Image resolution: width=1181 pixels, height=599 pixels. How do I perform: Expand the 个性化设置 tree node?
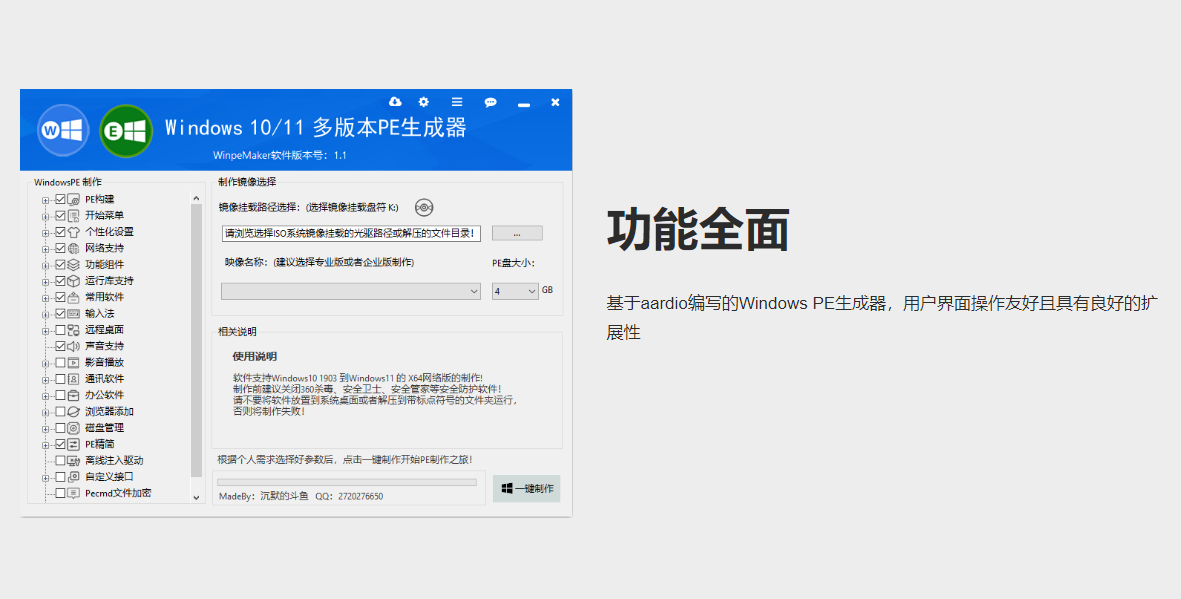45,233
